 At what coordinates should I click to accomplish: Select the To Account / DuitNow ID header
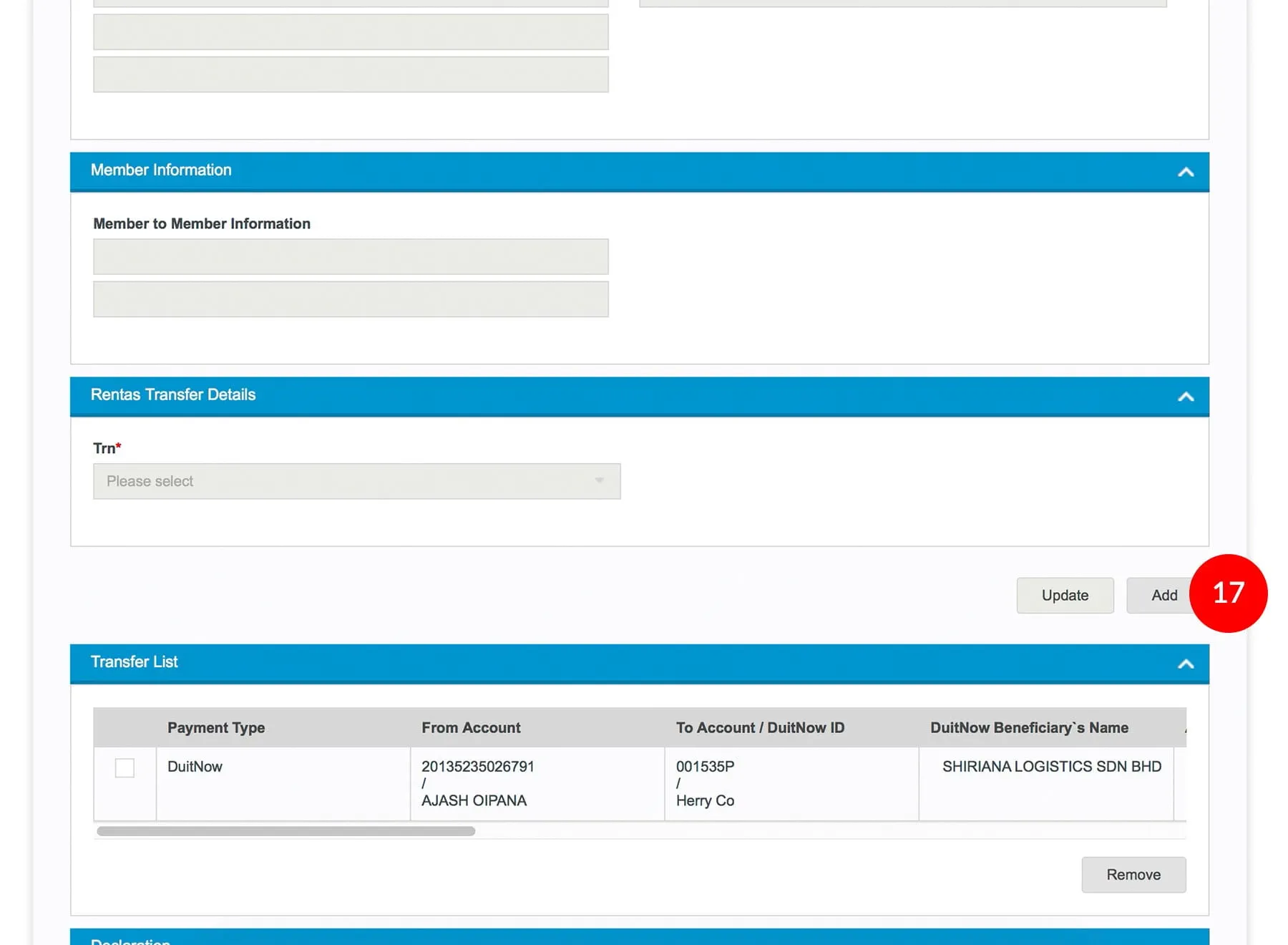760,727
